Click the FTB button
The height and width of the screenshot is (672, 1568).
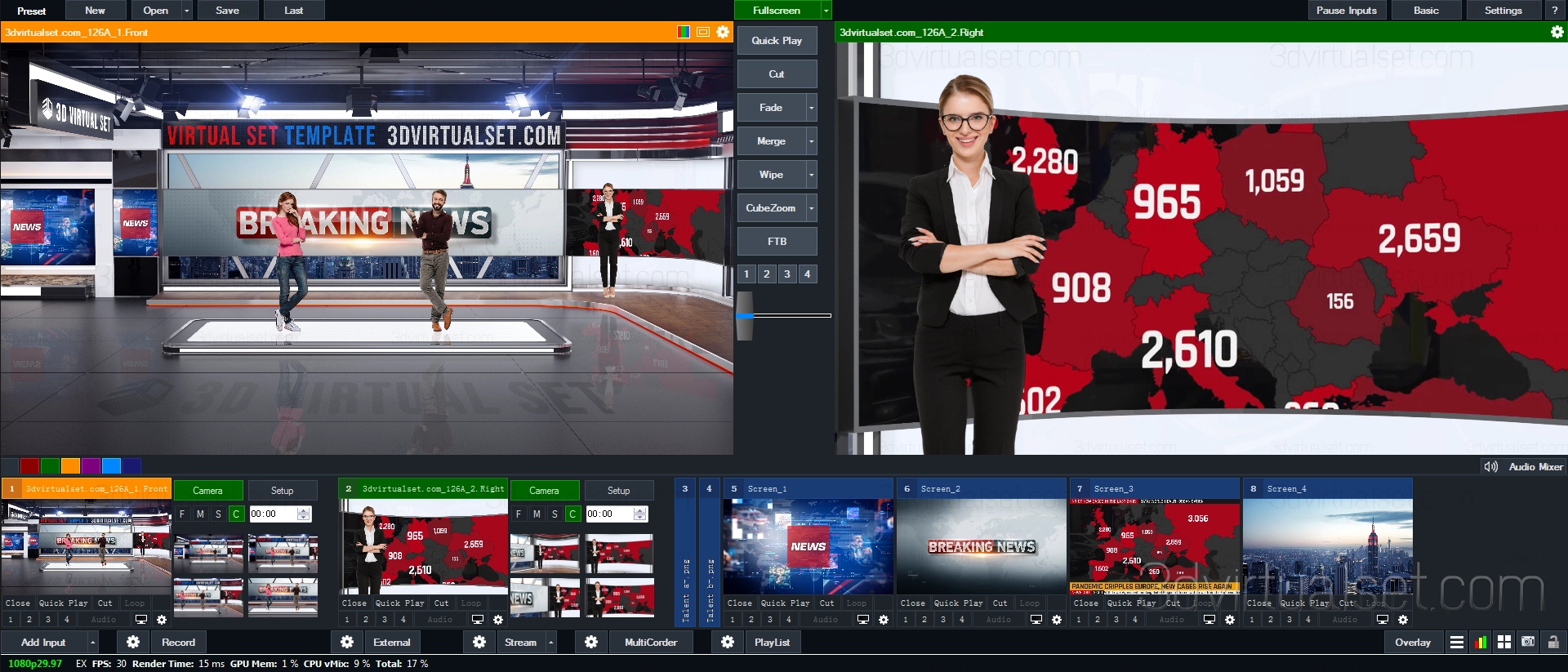(777, 242)
